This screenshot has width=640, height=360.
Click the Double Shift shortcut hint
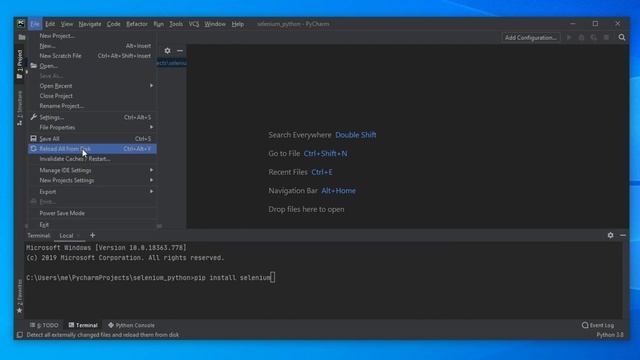coord(356,135)
